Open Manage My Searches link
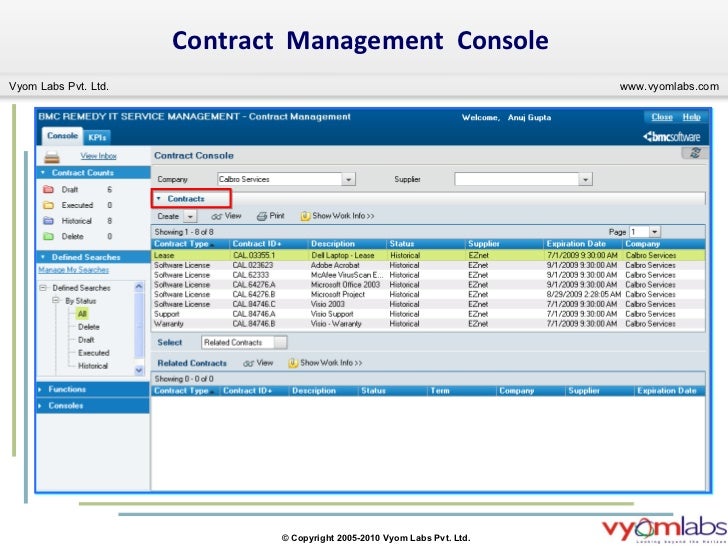728x546 pixels. click(x=73, y=270)
